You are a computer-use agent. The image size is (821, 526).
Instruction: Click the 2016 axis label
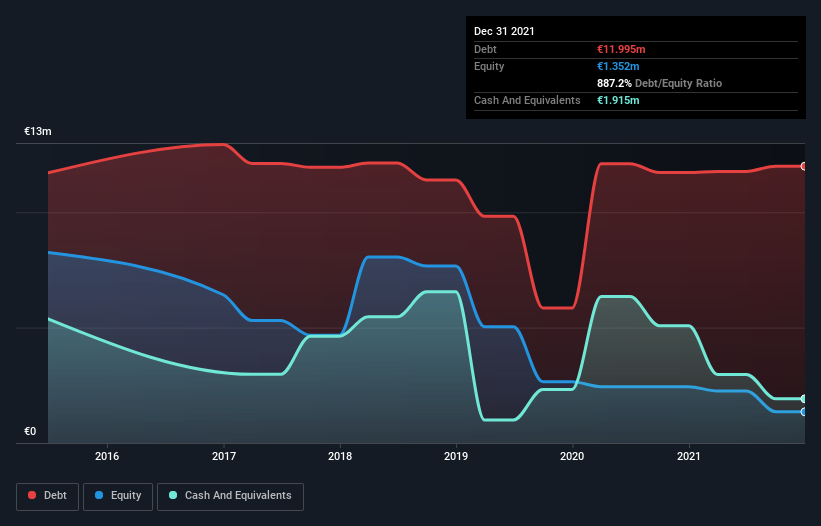[107, 456]
